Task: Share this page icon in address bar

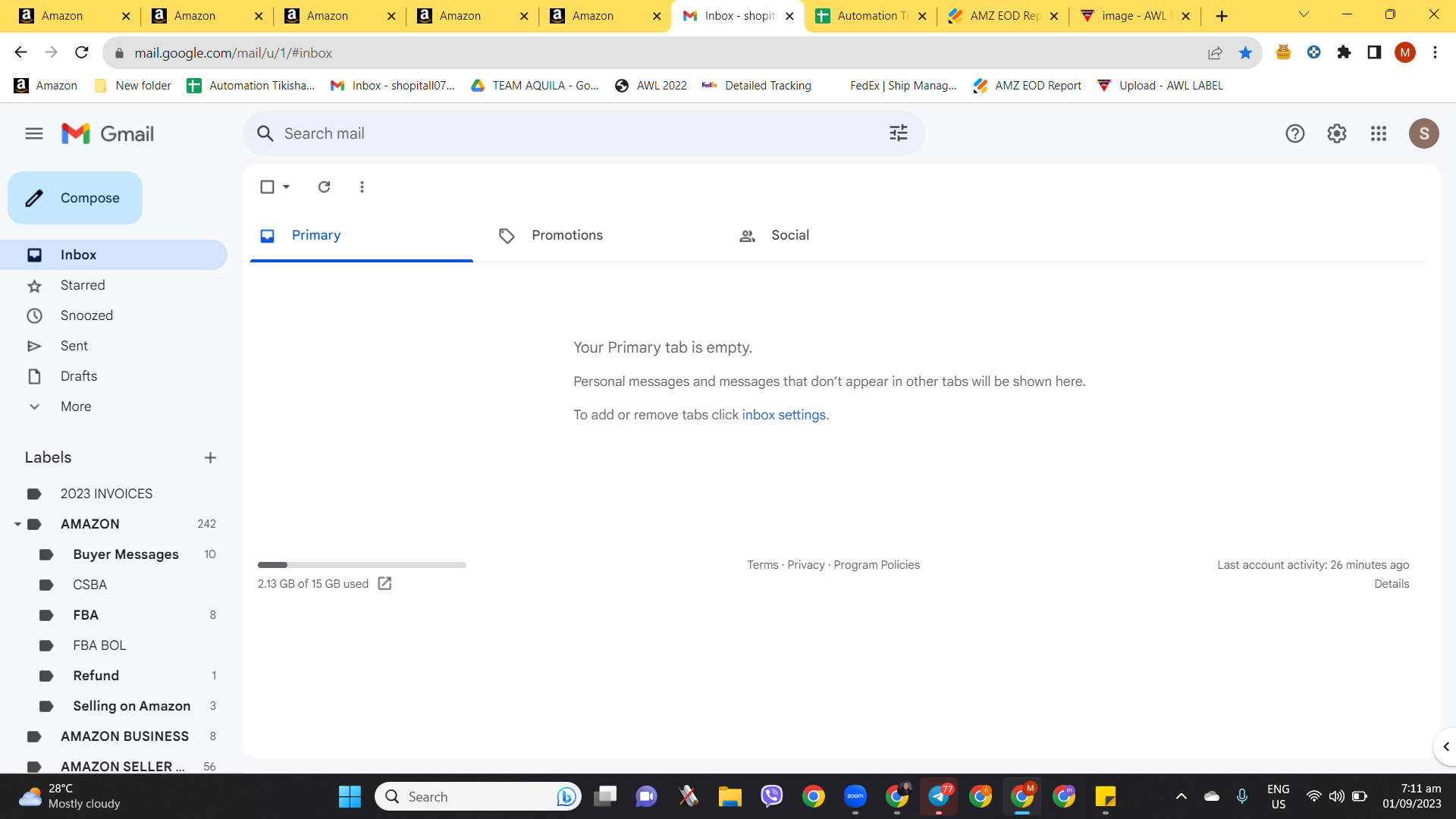Action: (1215, 52)
